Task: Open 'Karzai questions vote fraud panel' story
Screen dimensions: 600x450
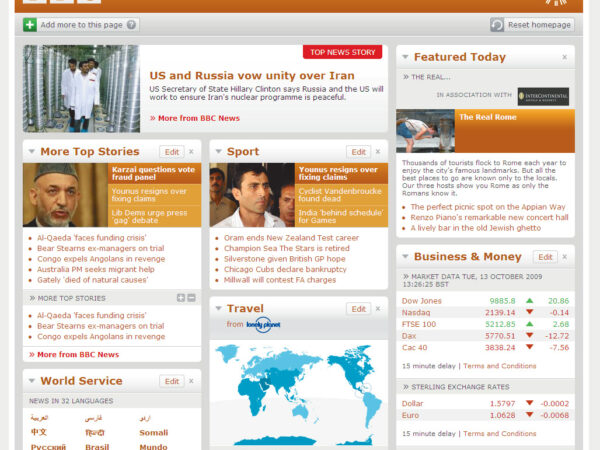Action: 153,173
